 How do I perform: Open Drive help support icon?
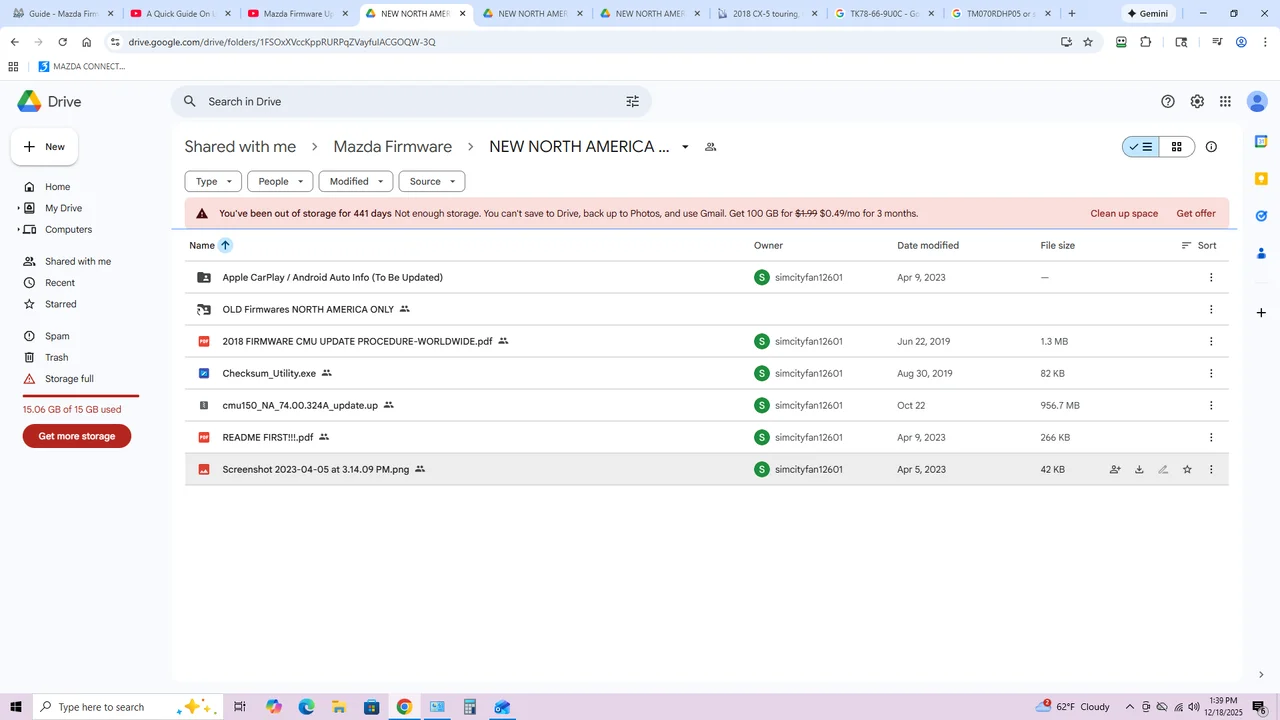tap(1168, 101)
